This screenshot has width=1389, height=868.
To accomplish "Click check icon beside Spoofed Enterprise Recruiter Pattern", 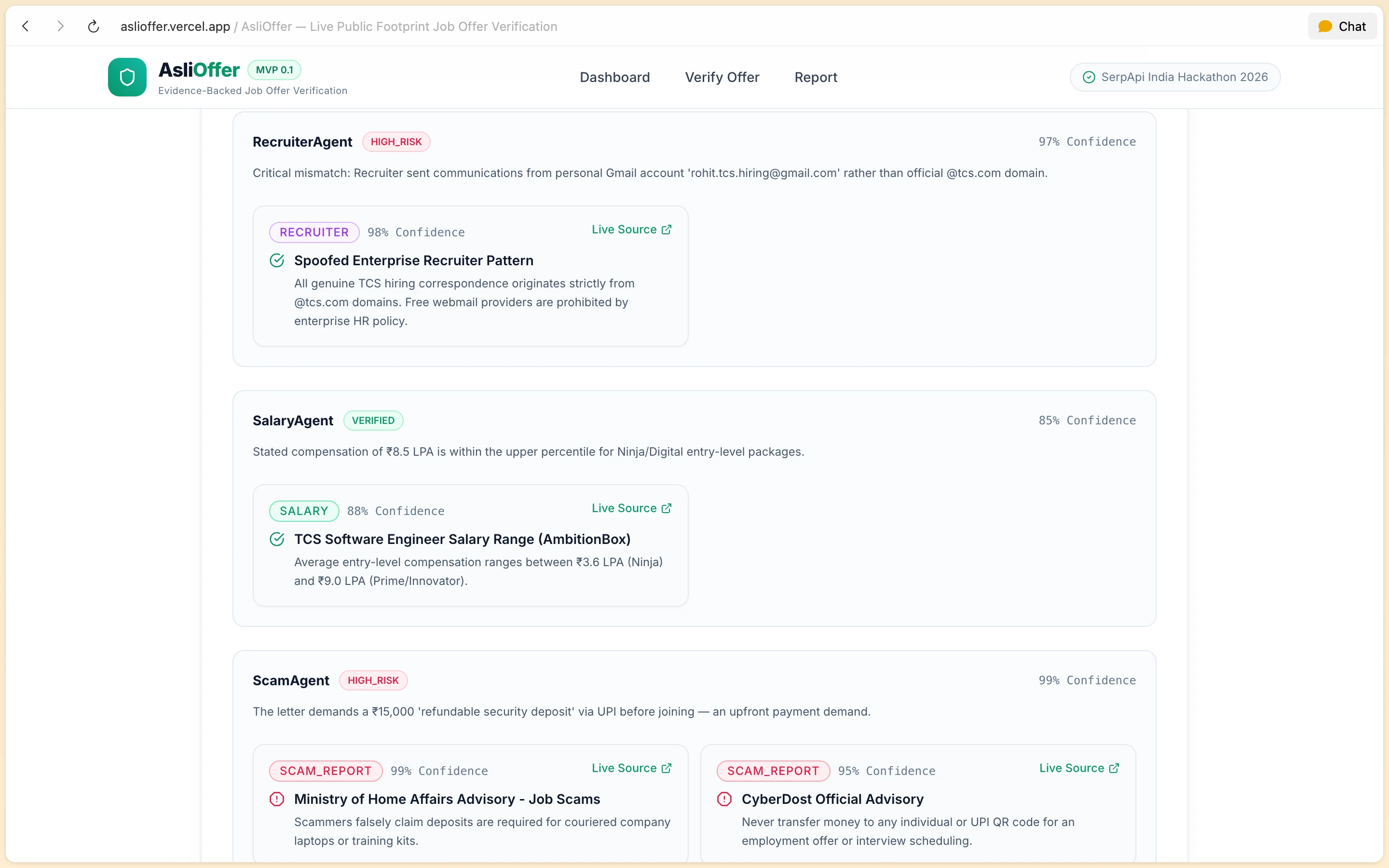I will [x=277, y=260].
